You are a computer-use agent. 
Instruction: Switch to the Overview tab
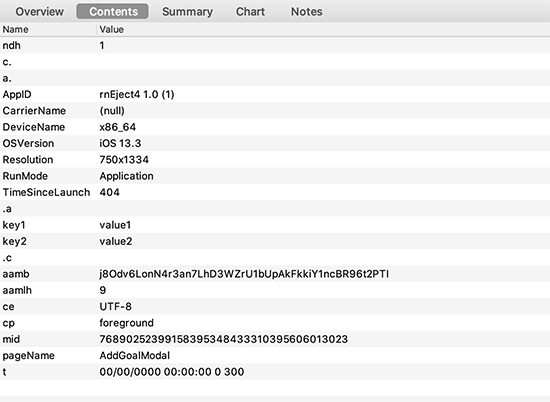[40, 12]
